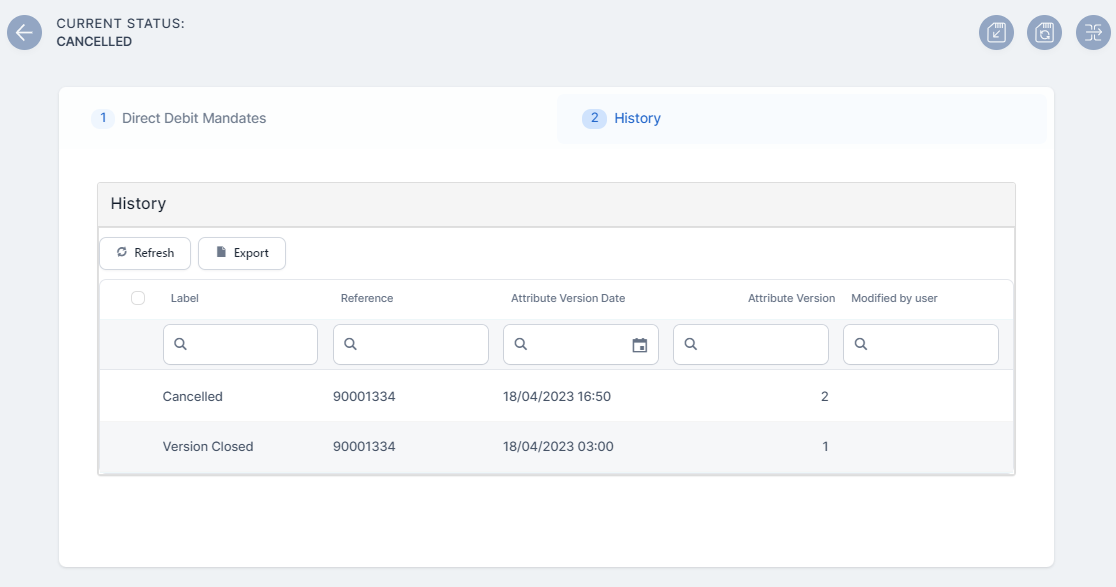Click search icon in Modified by user filter

tap(861, 345)
